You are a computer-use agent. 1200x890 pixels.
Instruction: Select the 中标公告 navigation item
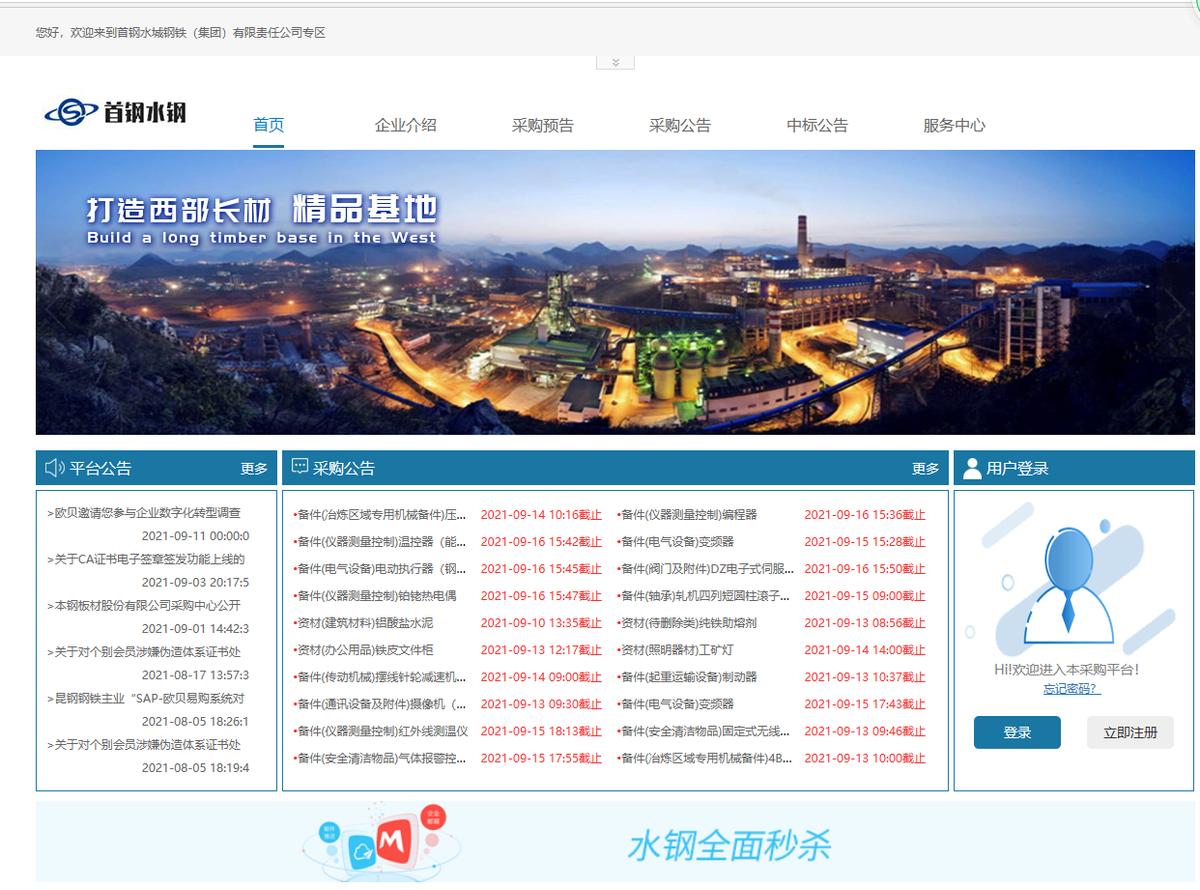click(816, 125)
